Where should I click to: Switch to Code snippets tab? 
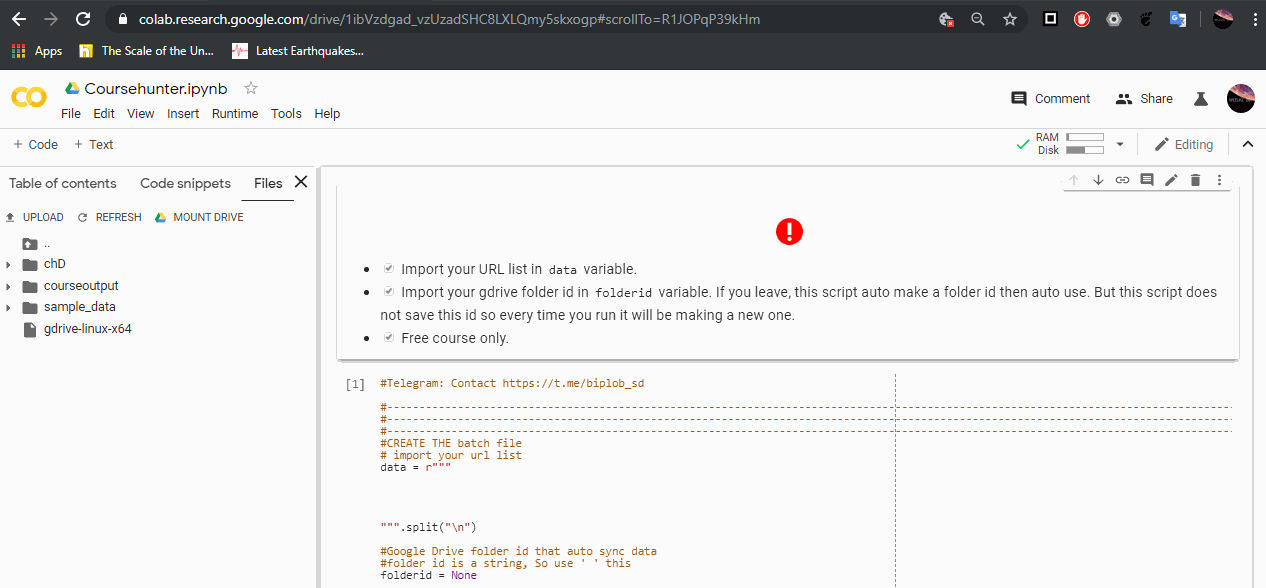[x=185, y=183]
